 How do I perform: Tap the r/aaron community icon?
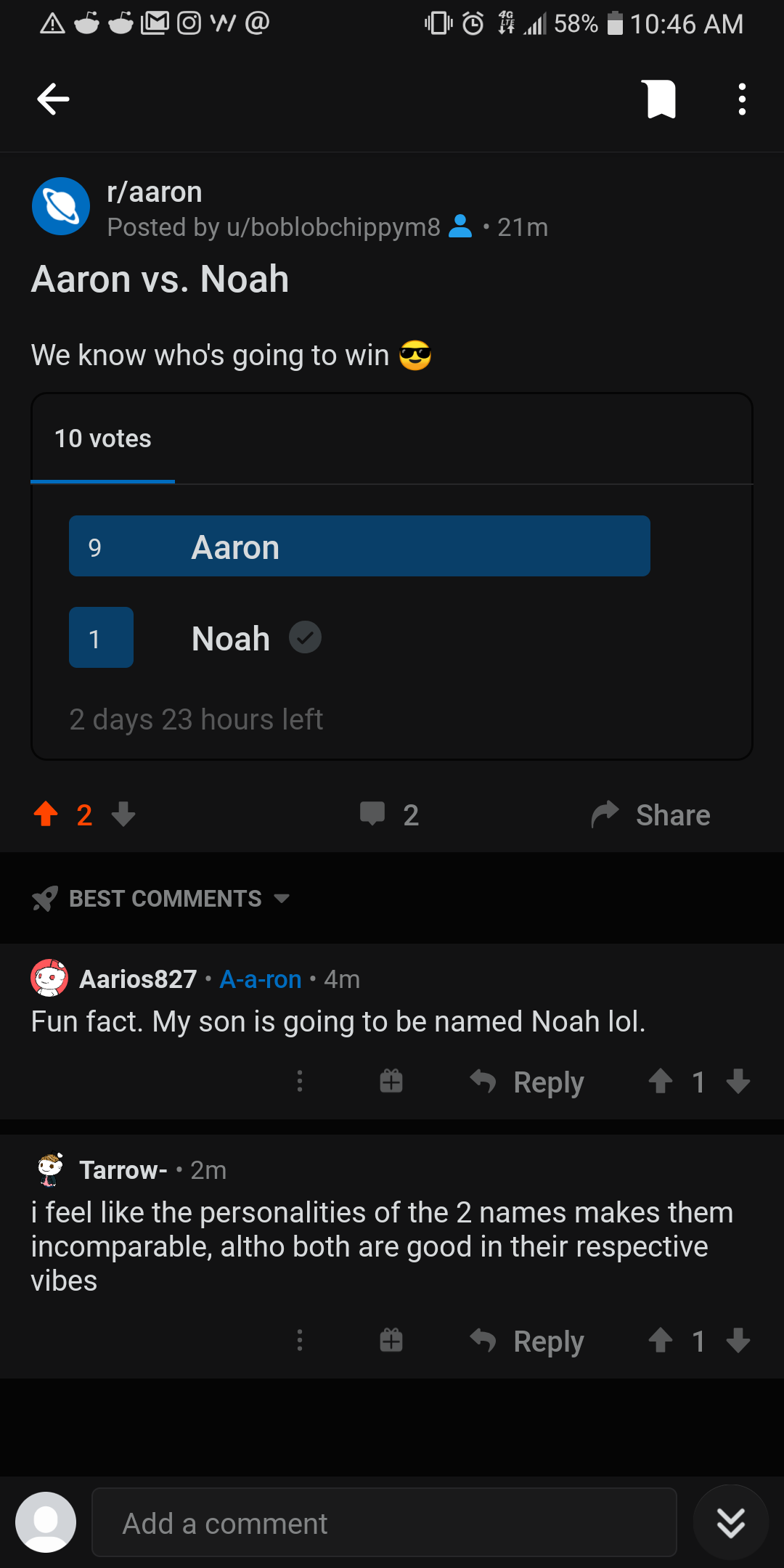(x=60, y=205)
